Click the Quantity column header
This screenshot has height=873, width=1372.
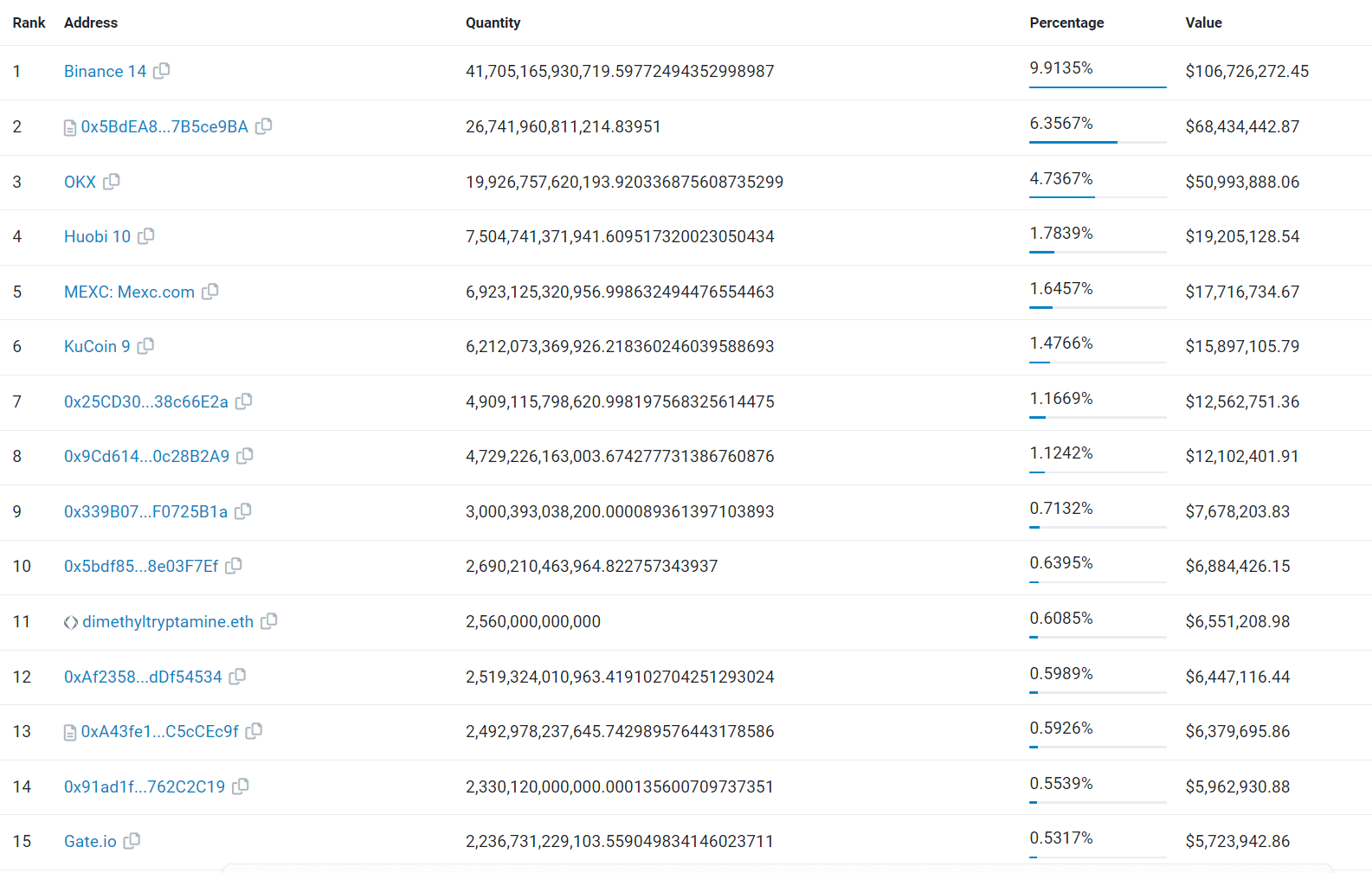(493, 22)
